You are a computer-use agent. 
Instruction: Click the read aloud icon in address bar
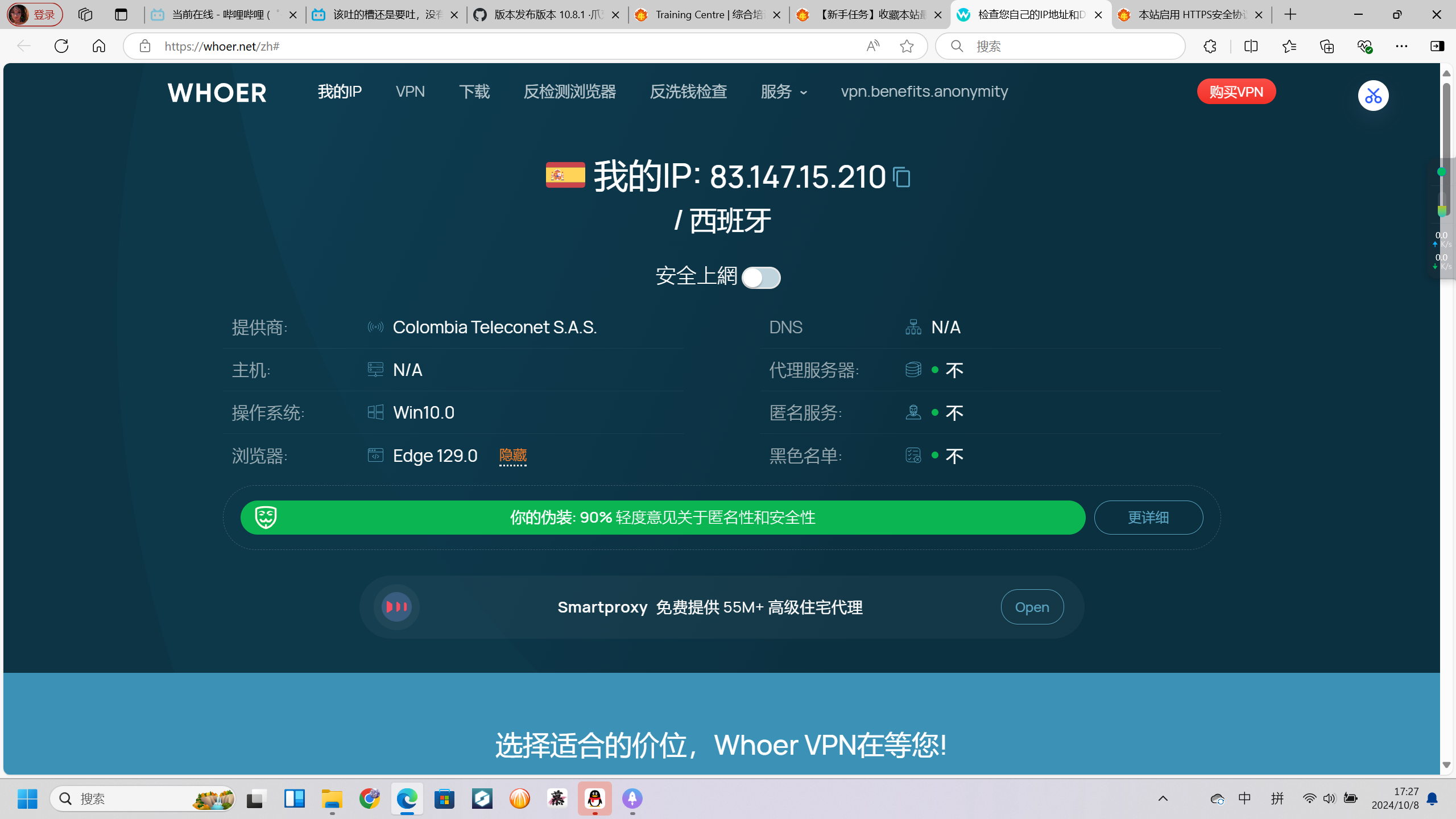[x=872, y=46]
